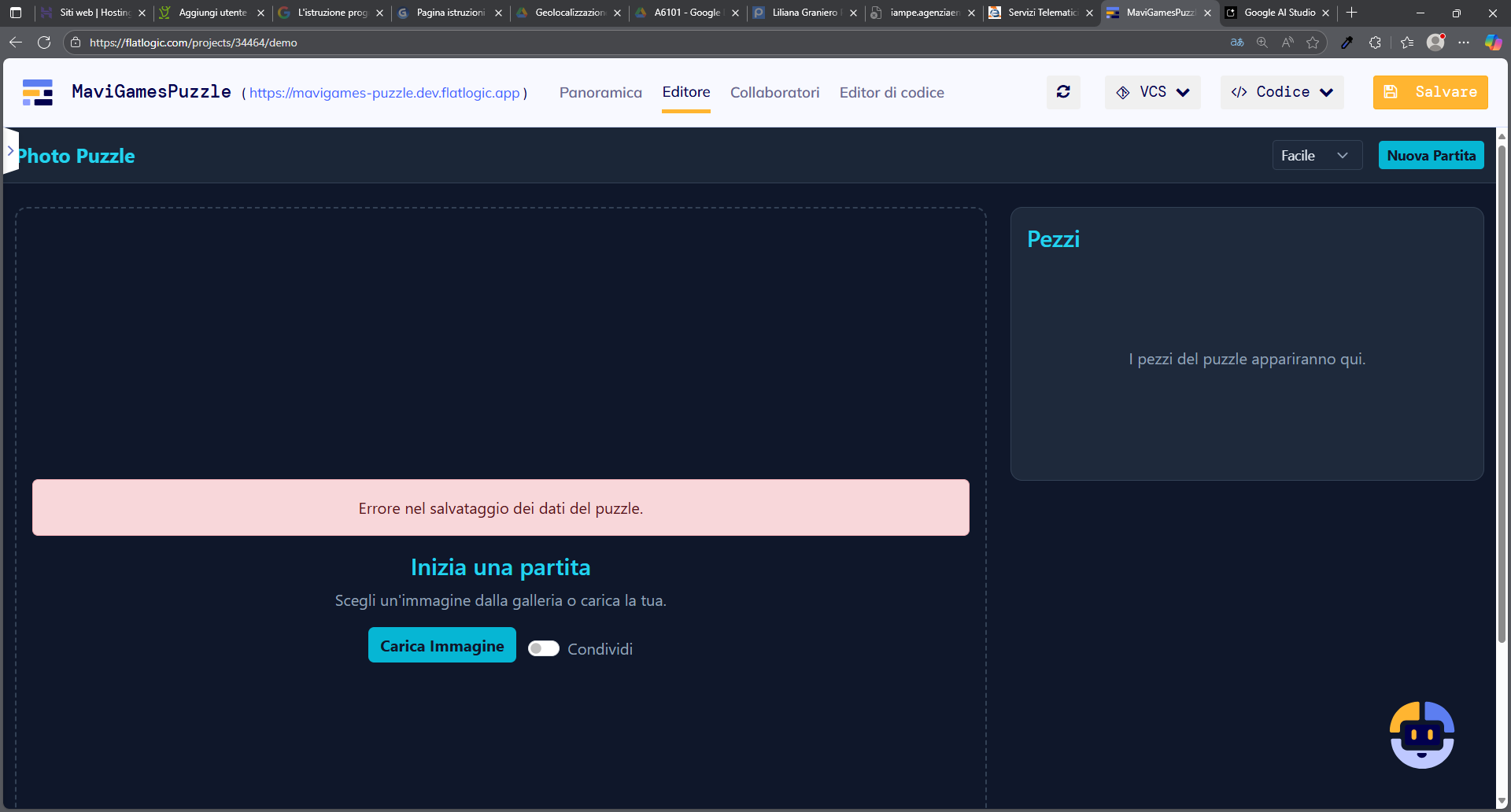This screenshot has width=1511, height=812.
Task: Expand the left sidebar chevron
Action: 10,149
